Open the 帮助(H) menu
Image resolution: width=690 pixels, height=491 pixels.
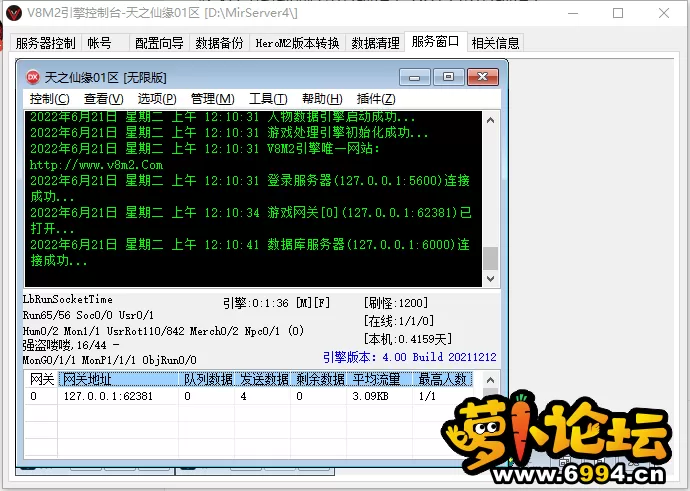[x=322, y=99]
